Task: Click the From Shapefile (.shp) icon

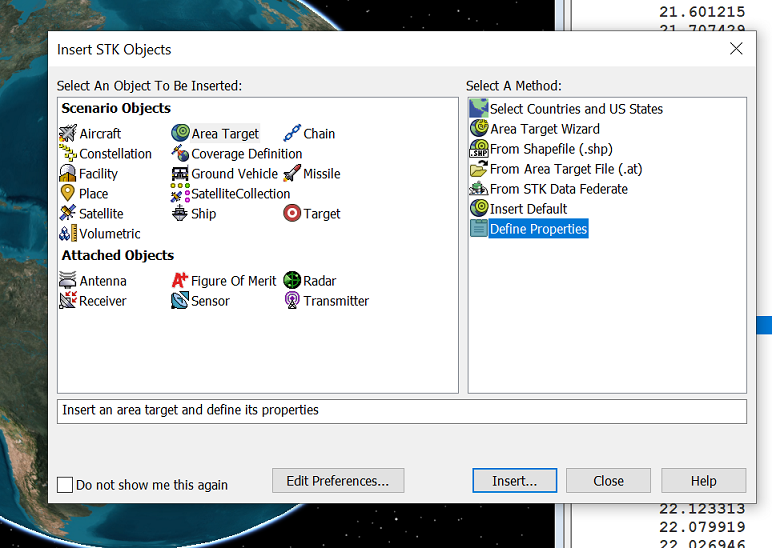Action: (479, 148)
